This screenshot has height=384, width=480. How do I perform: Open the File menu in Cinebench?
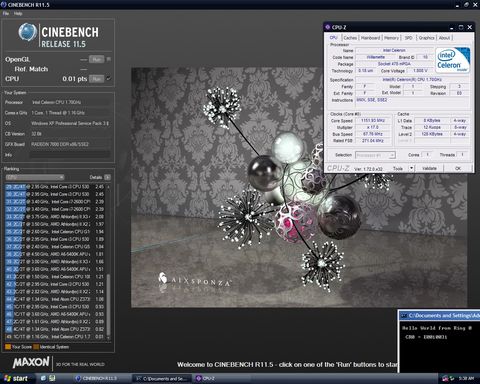pyautogui.click(x=6, y=14)
